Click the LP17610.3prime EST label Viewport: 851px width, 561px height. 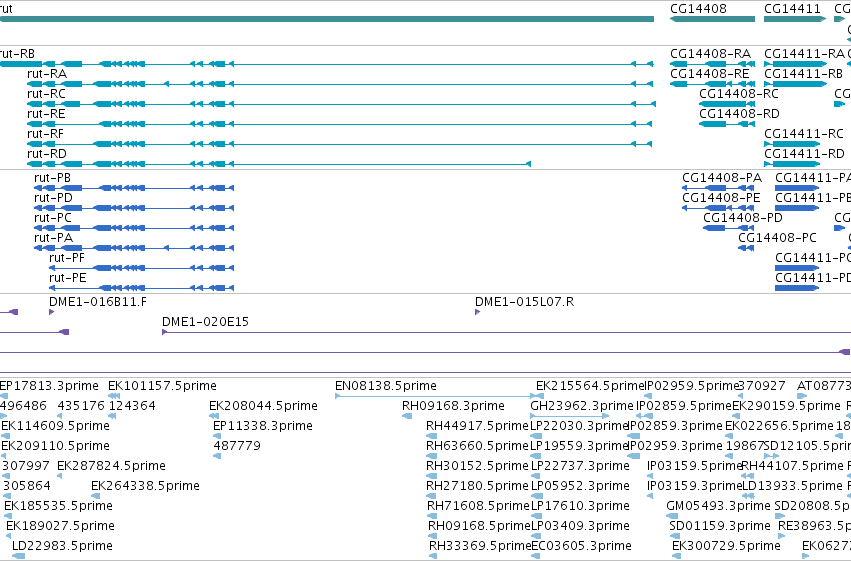click(x=580, y=506)
